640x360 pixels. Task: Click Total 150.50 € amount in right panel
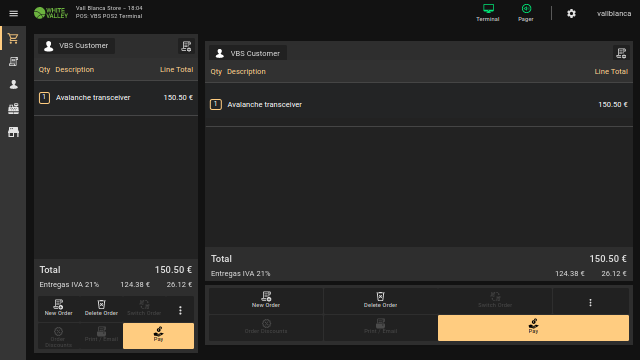[x=608, y=259]
